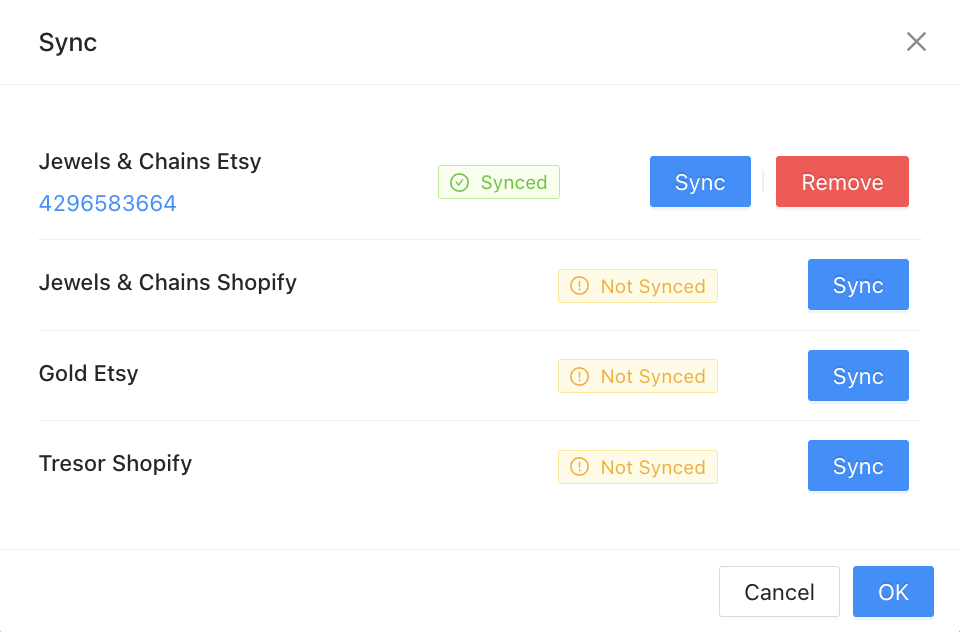Viewport: 960px width, 632px height.
Task: Click the warning icon in the Gold Etsy row
Action: [579, 377]
